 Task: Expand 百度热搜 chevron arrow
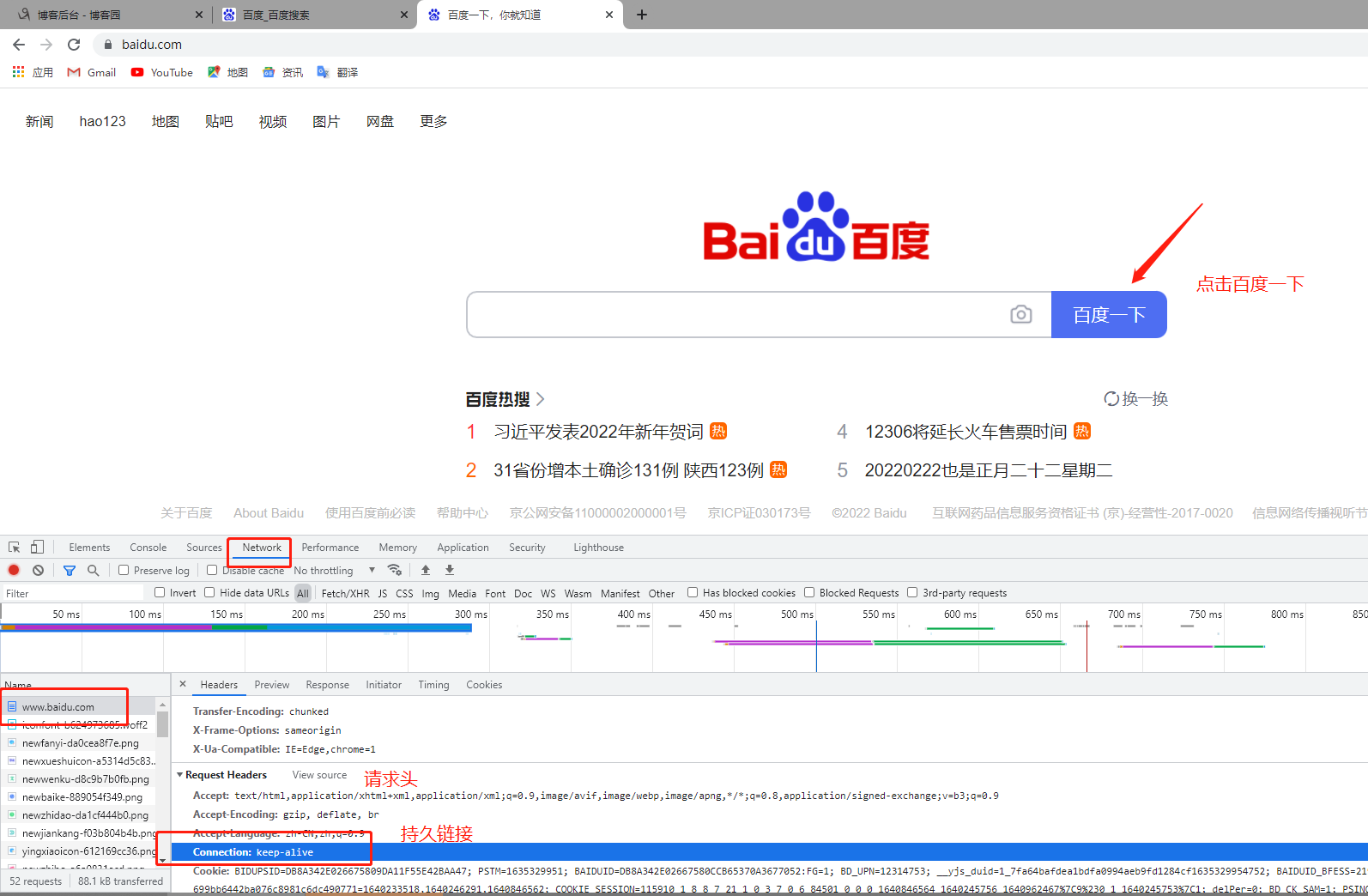pyautogui.click(x=541, y=399)
